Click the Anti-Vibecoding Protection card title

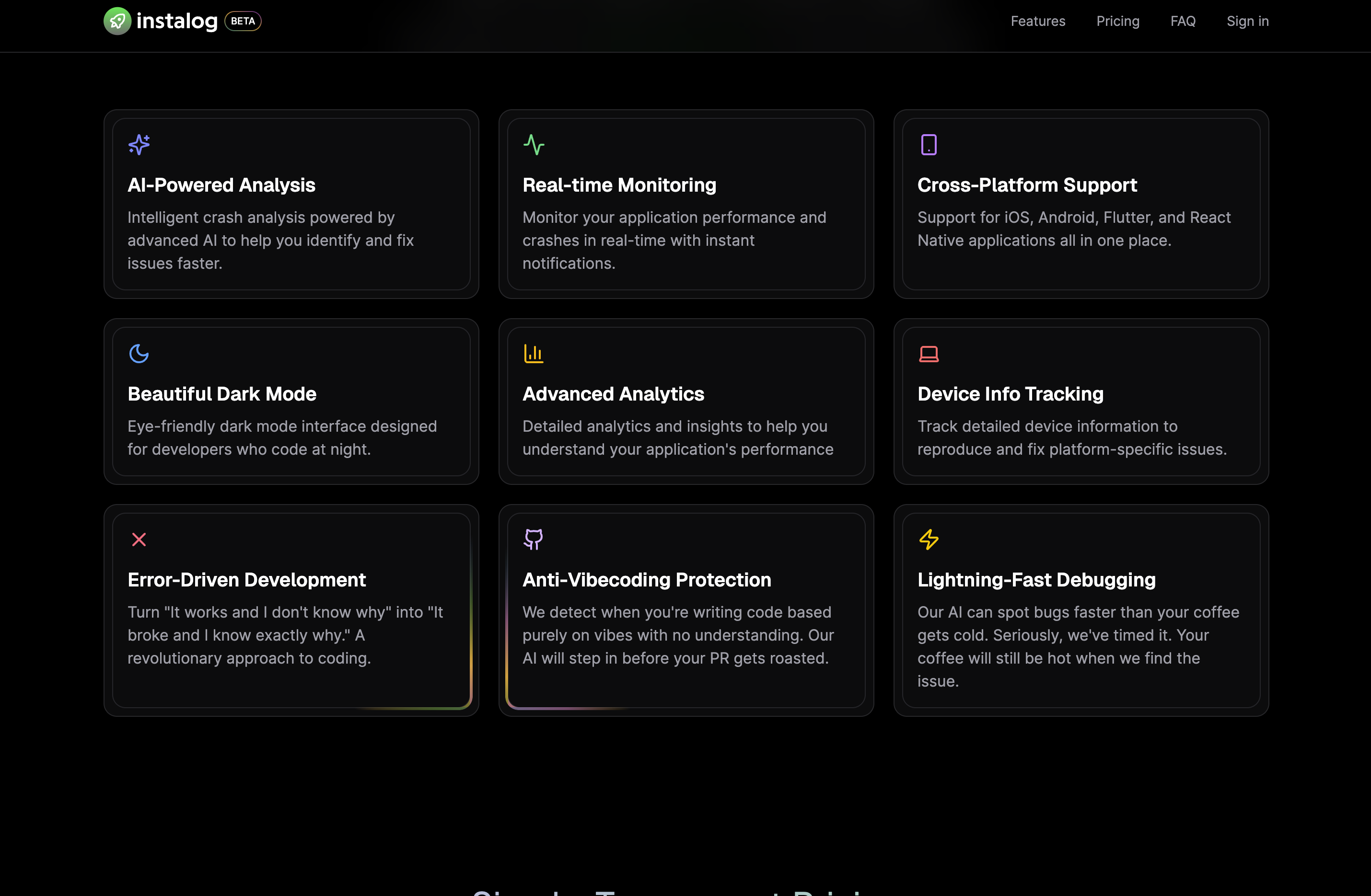[x=646, y=580]
